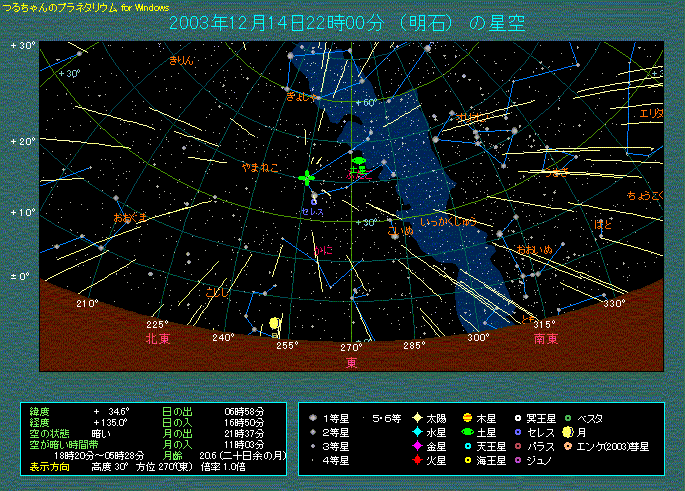Screen dimensions: 685x491
Task: Click the いっかくじゅう constellation label
Action: click(x=446, y=219)
